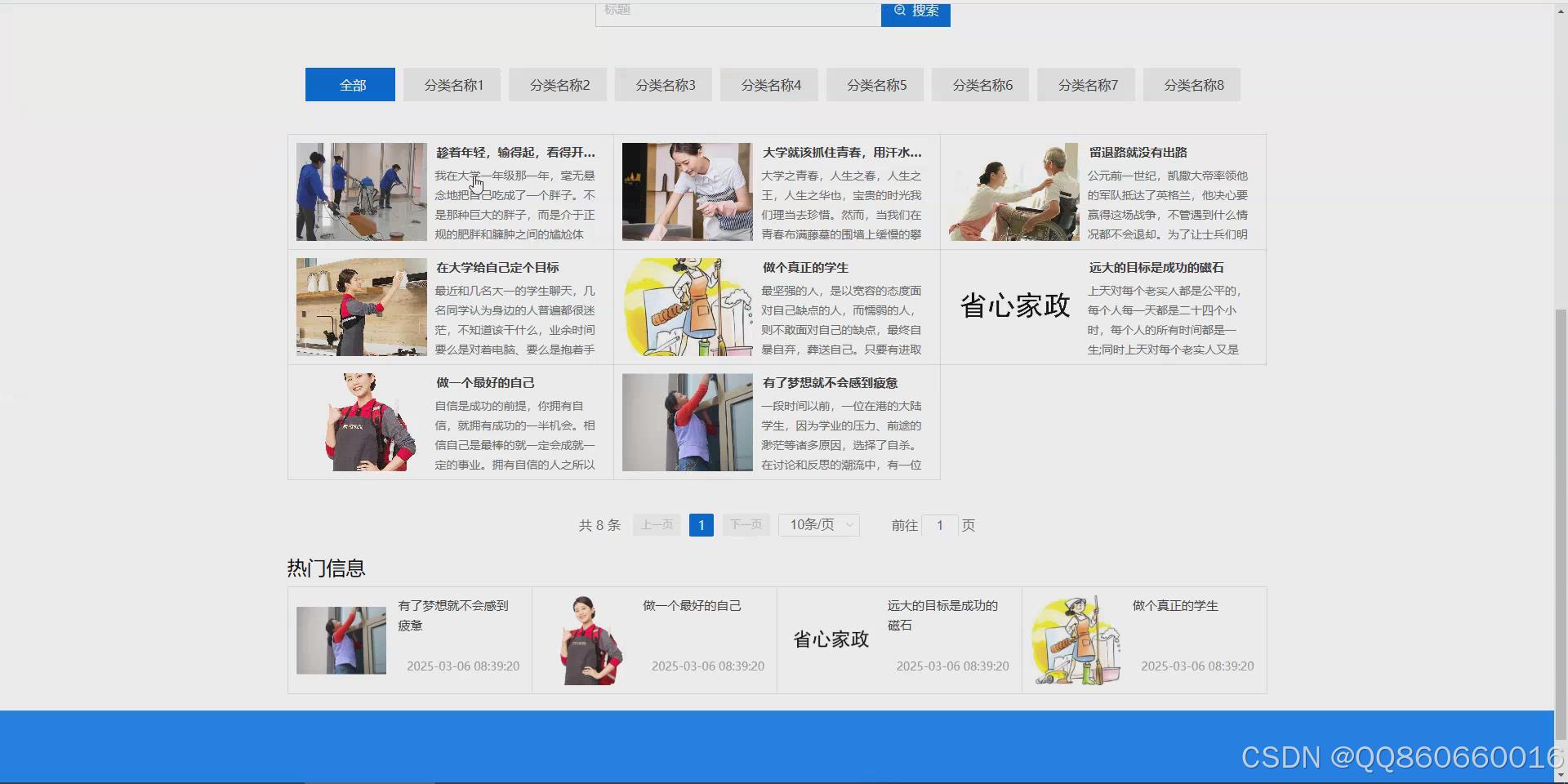The height and width of the screenshot is (784, 1568).
Task: Click the 前往 page number input box
Action: tap(940, 525)
